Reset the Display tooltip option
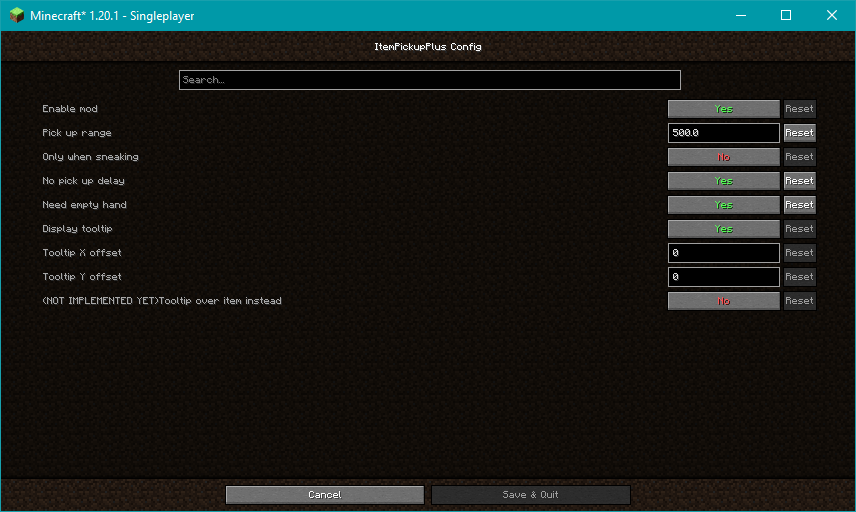Screen dimensions: 856x512 [x=799, y=229]
